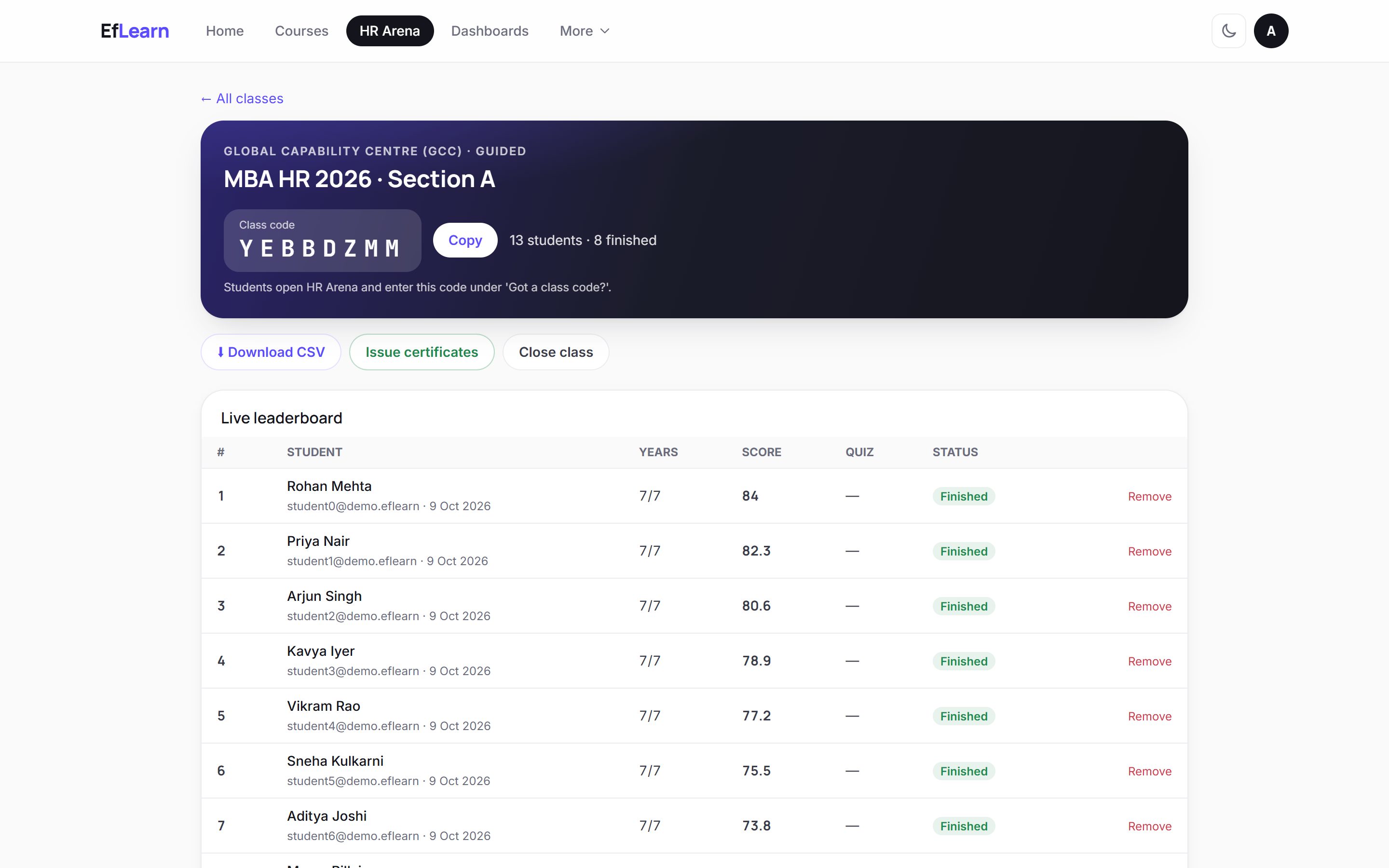
Task: Copy the class code
Action: click(x=465, y=240)
